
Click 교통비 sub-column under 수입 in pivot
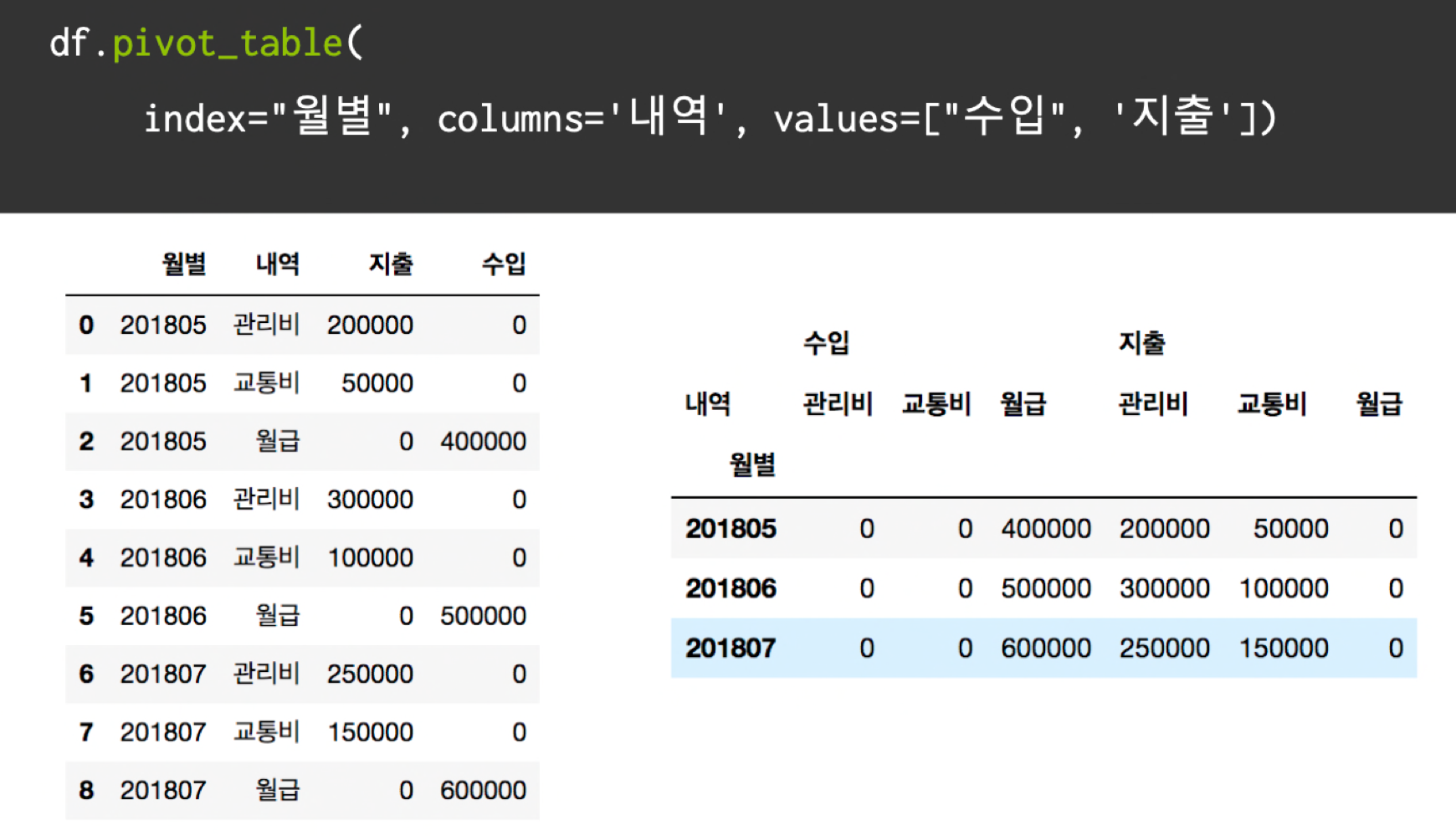tap(936, 403)
